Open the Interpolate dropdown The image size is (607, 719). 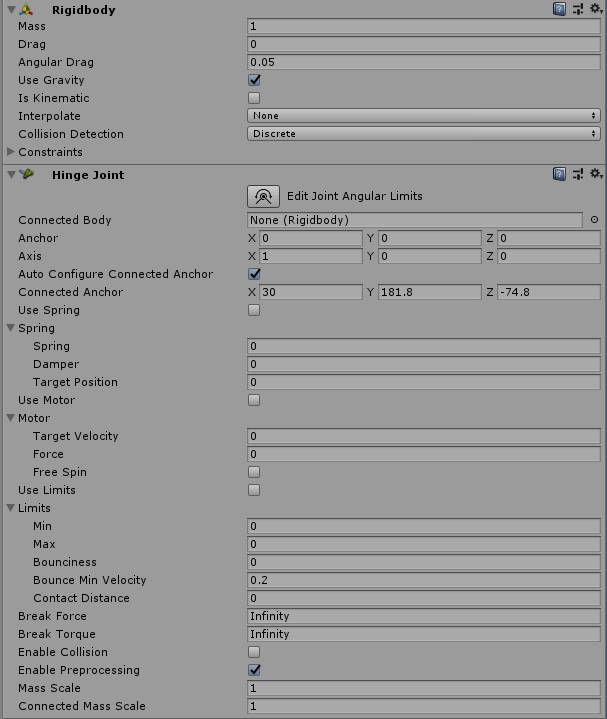point(424,116)
